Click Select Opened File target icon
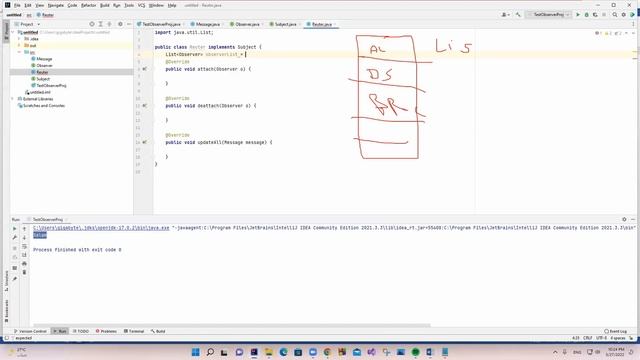 coord(92,24)
